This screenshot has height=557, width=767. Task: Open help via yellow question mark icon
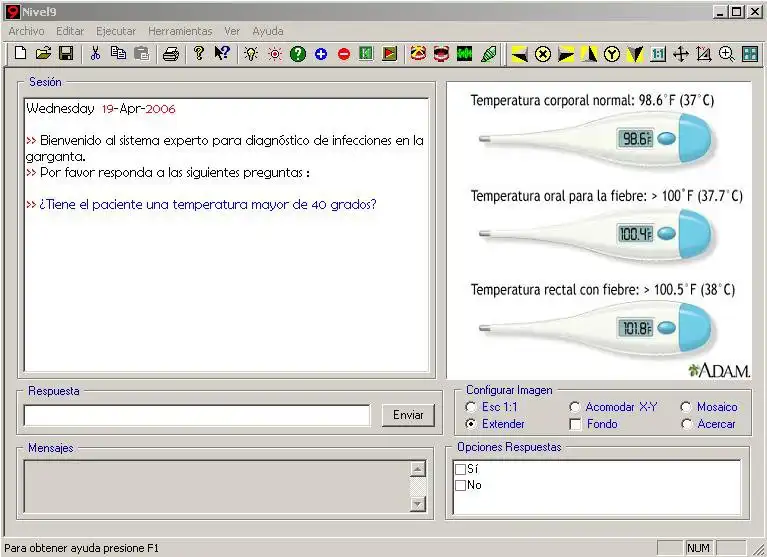click(198, 53)
